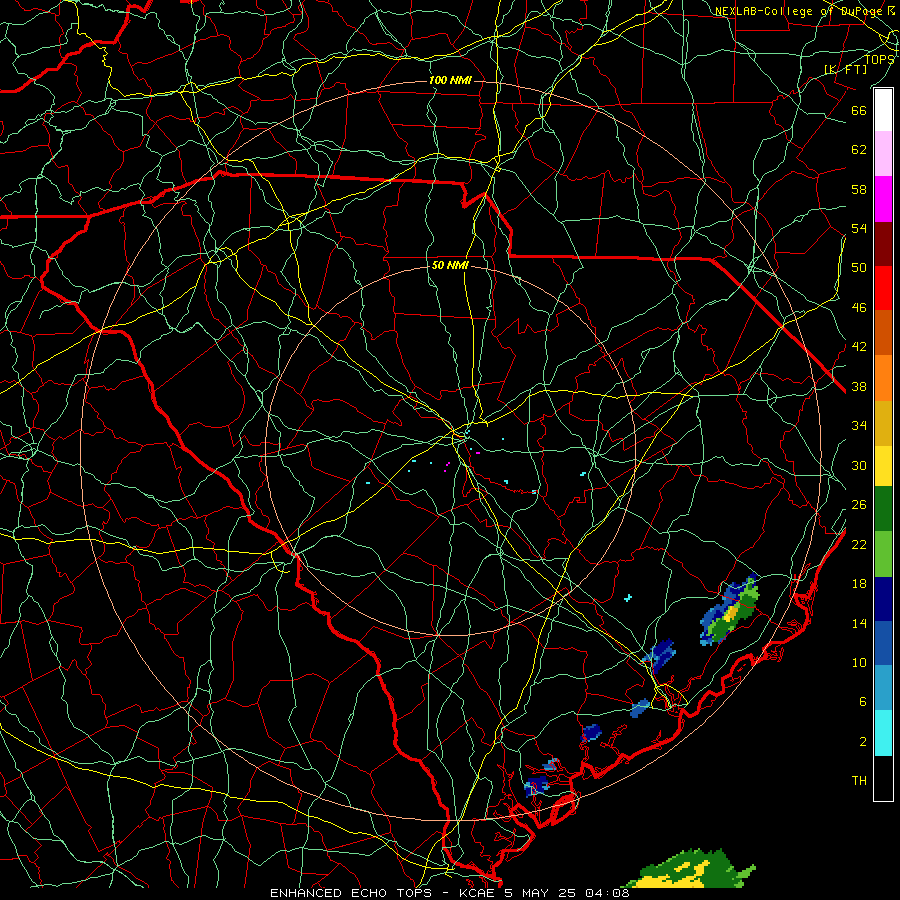Image resolution: width=900 pixels, height=900 pixels.
Task: Pick the dark orange legend swatch
Action: click(883, 333)
